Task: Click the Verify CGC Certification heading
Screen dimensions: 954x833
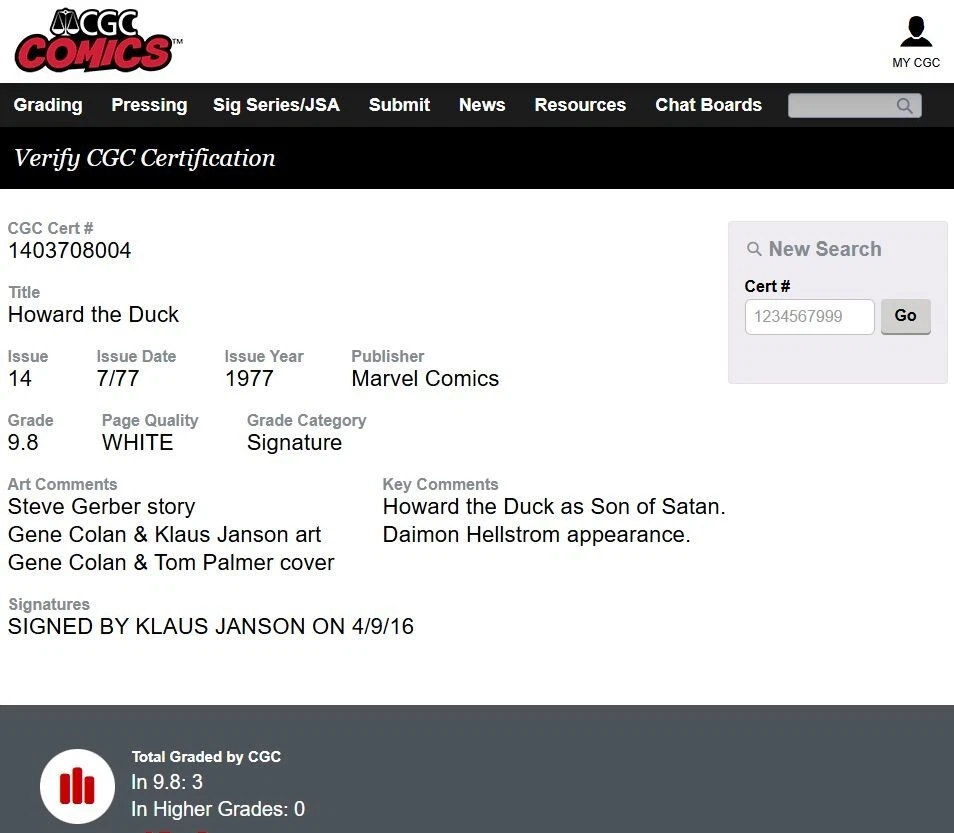Action: pyautogui.click(x=145, y=158)
